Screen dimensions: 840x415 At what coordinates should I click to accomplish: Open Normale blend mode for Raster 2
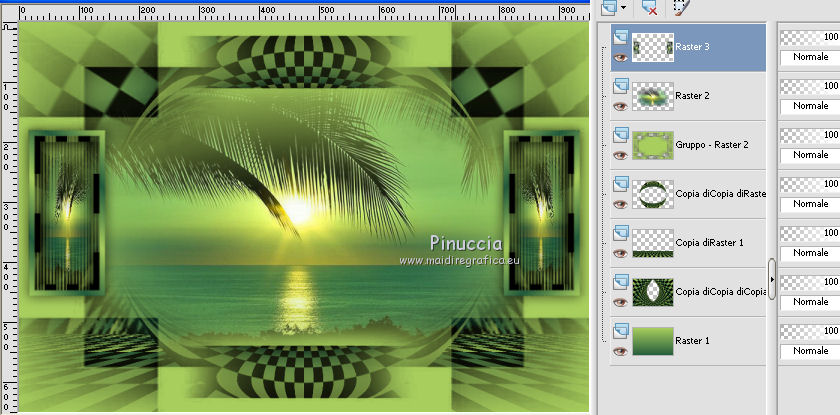click(x=810, y=106)
